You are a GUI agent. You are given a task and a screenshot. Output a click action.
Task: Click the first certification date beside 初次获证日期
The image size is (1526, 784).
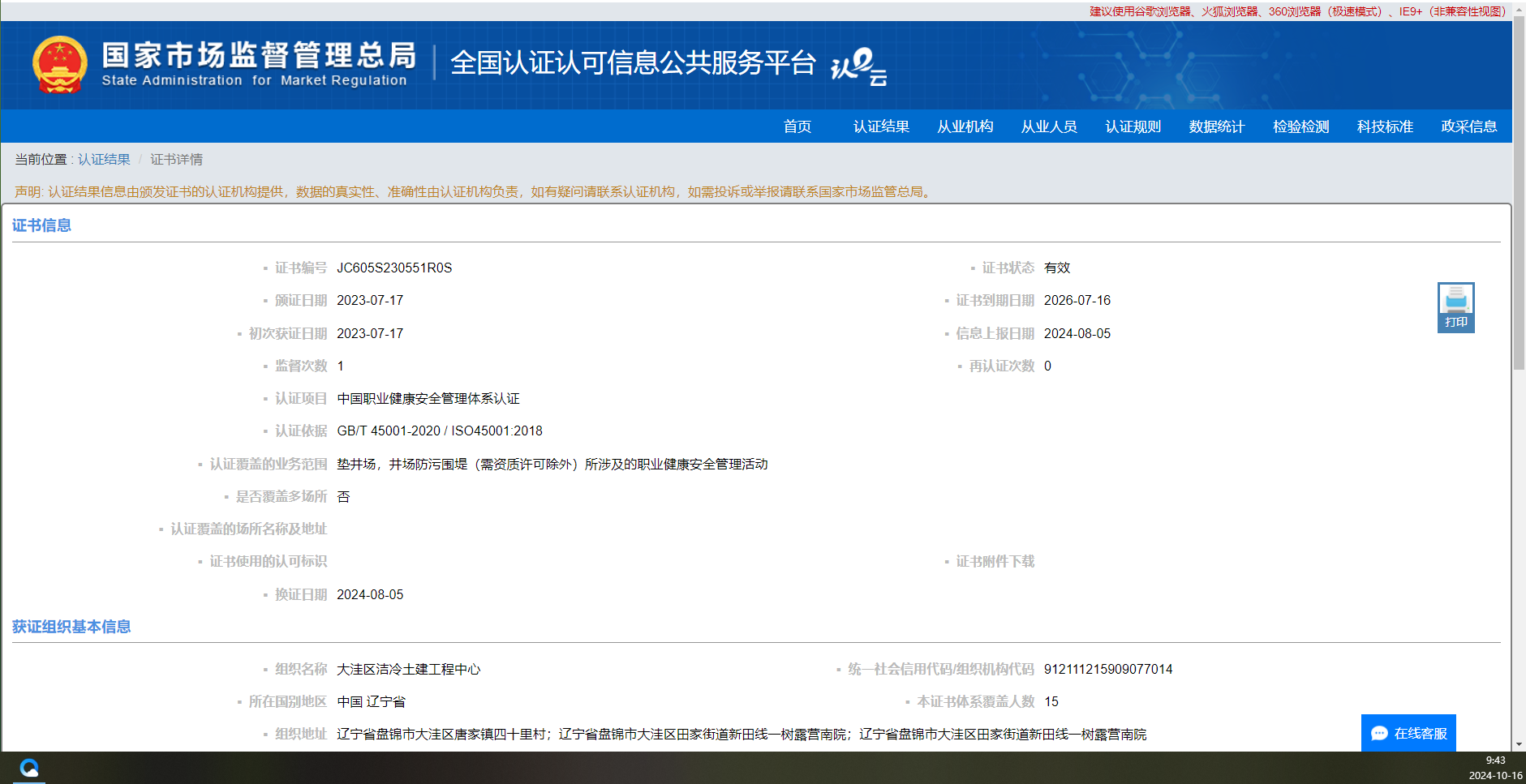click(370, 333)
